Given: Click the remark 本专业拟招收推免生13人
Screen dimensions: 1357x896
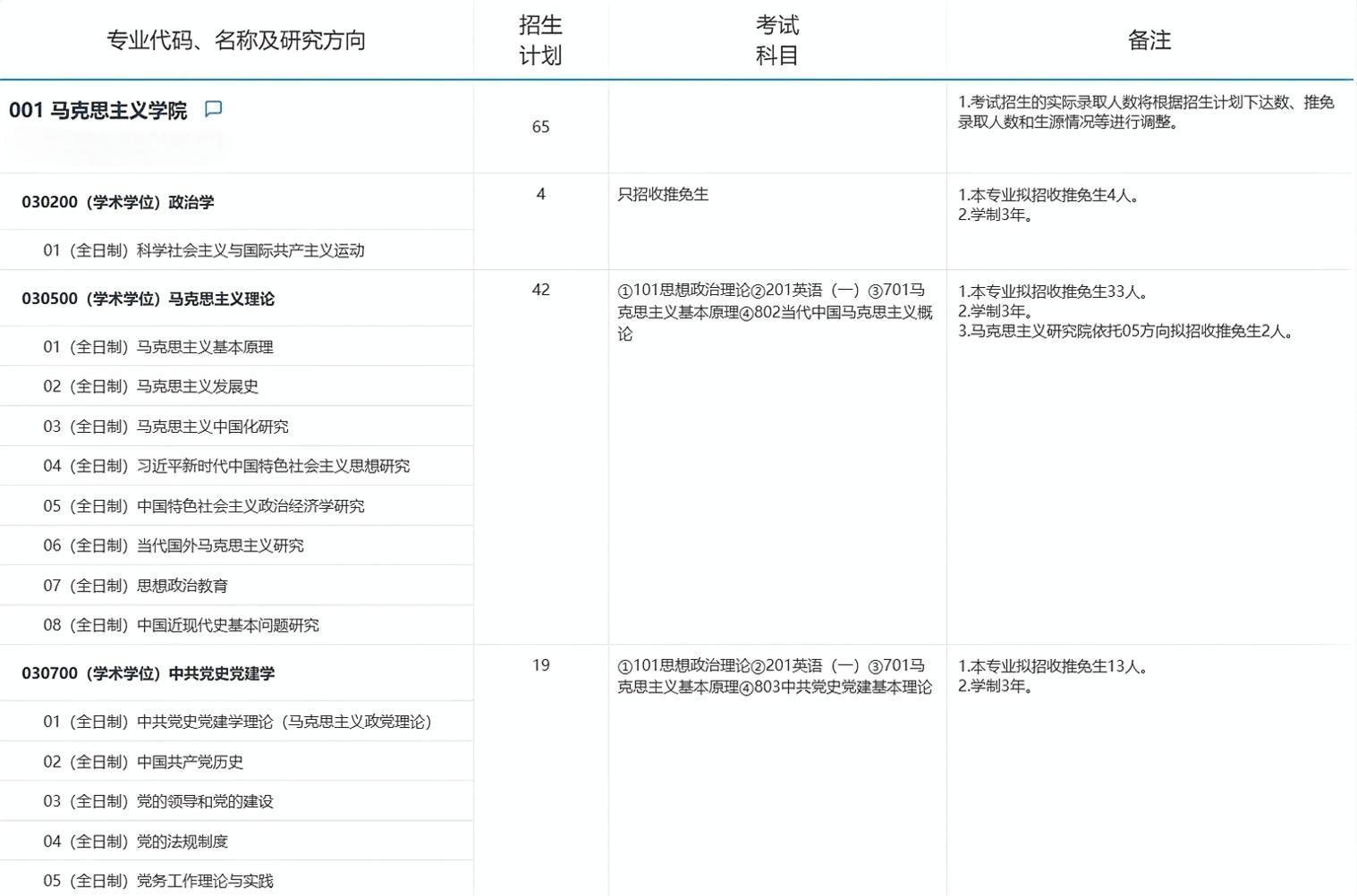Looking at the screenshot, I should (x=1051, y=666).
